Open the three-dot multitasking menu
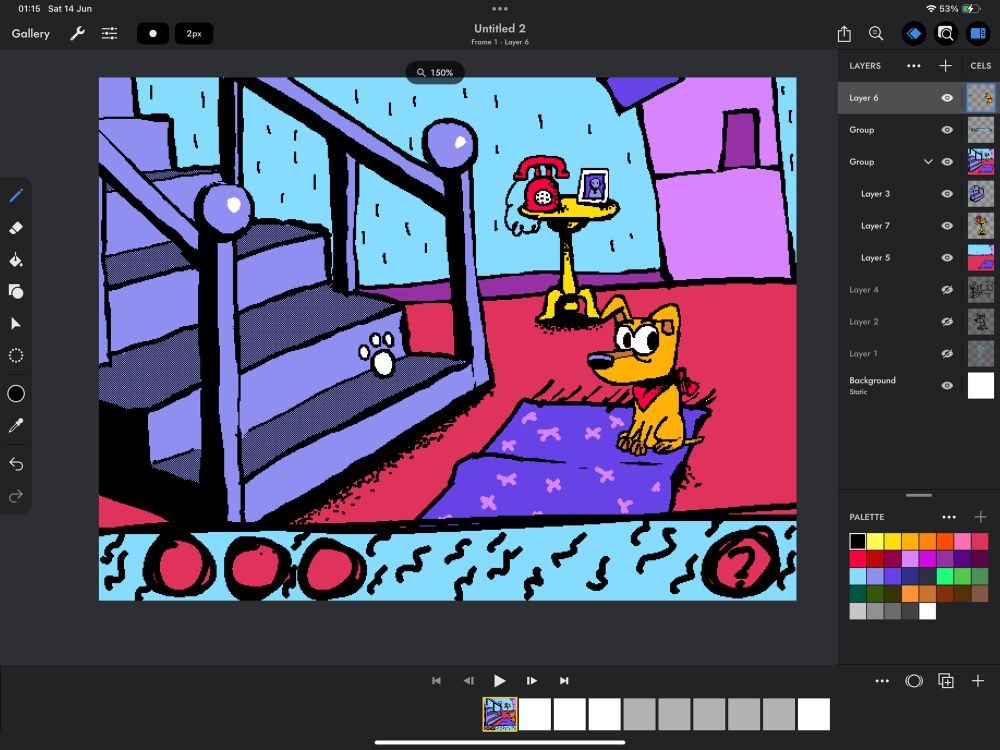 pos(500,9)
